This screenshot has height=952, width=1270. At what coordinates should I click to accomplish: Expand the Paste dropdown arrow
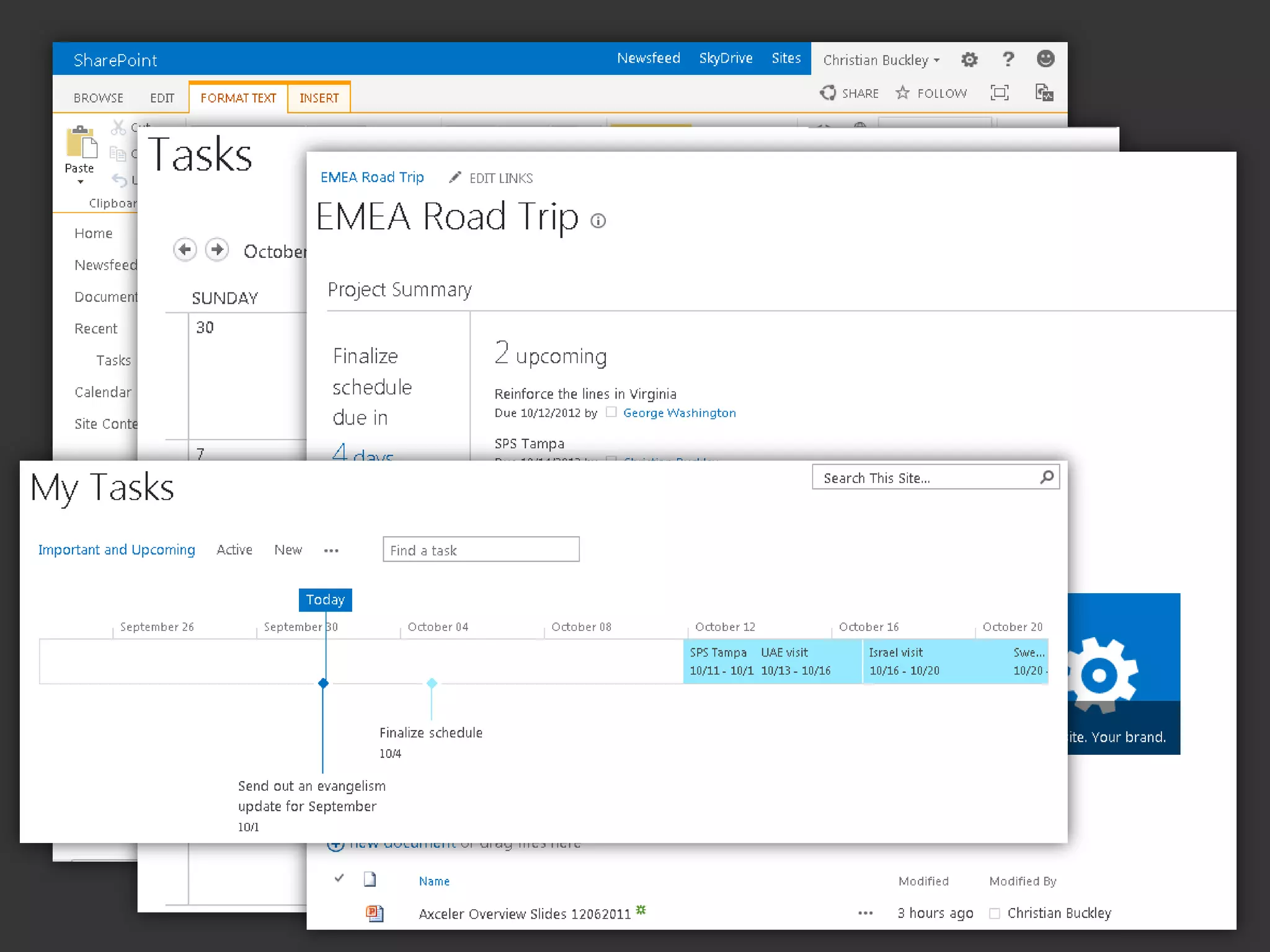tap(80, 182)
